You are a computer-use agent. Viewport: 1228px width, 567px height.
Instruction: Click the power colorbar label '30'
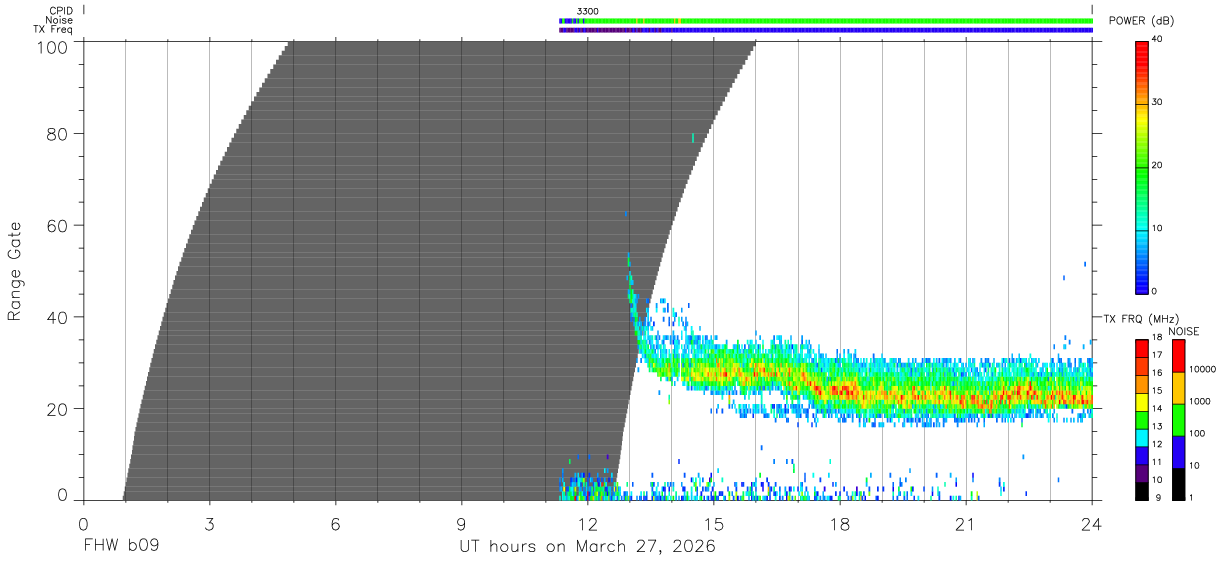[x=1157, y=102]
